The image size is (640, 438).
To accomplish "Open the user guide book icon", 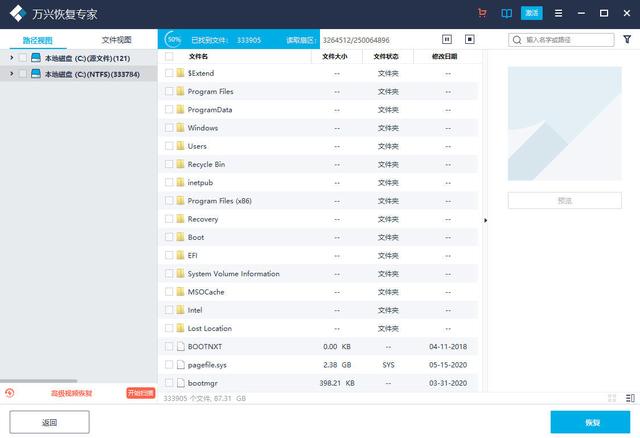I will (x=506, y=13).
